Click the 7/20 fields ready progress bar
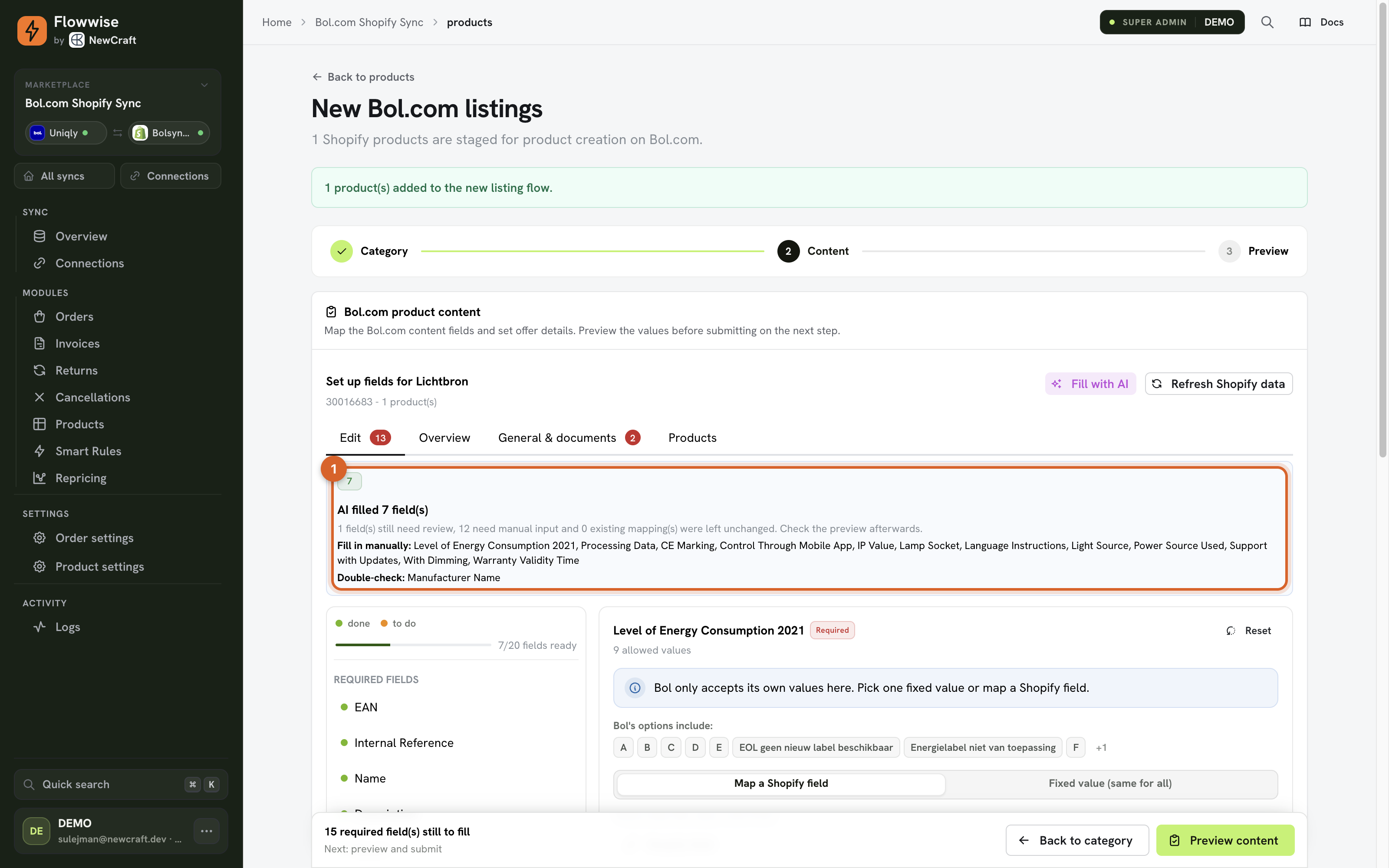 point(413,645)
